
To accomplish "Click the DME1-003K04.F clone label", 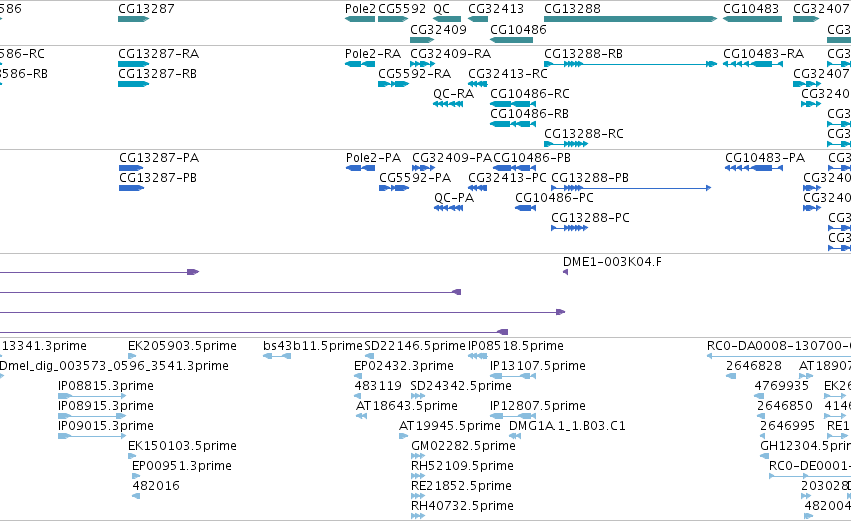I will click(x=612, y=262).
